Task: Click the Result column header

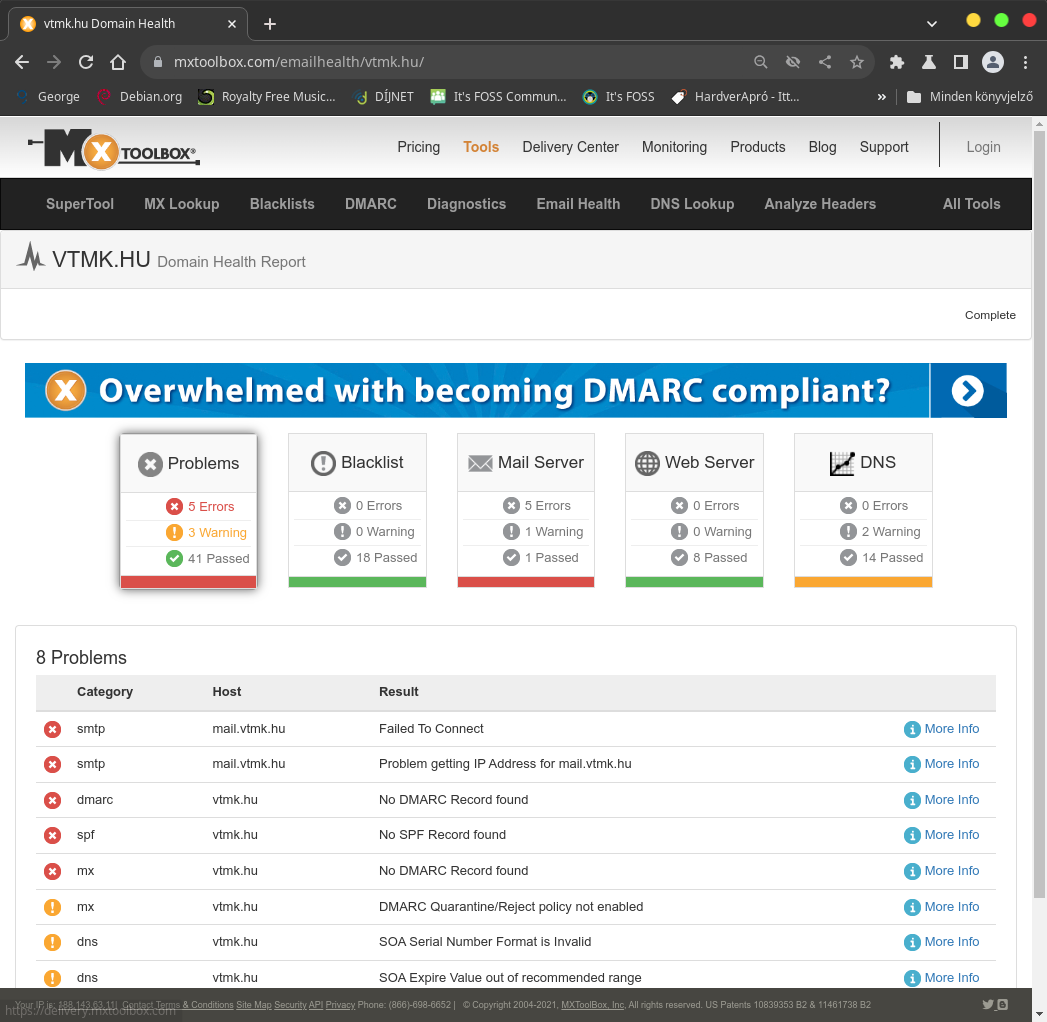Action: 399,692
